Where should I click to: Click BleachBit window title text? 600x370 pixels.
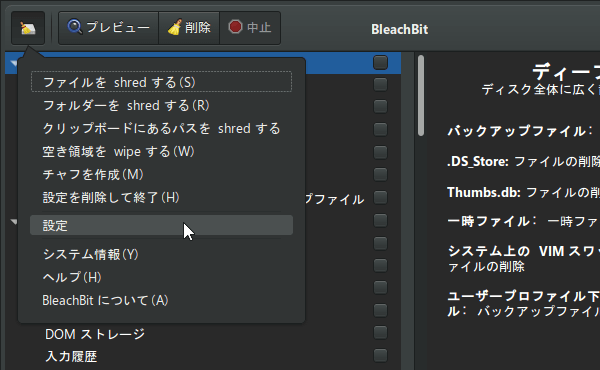coord(399,29)
